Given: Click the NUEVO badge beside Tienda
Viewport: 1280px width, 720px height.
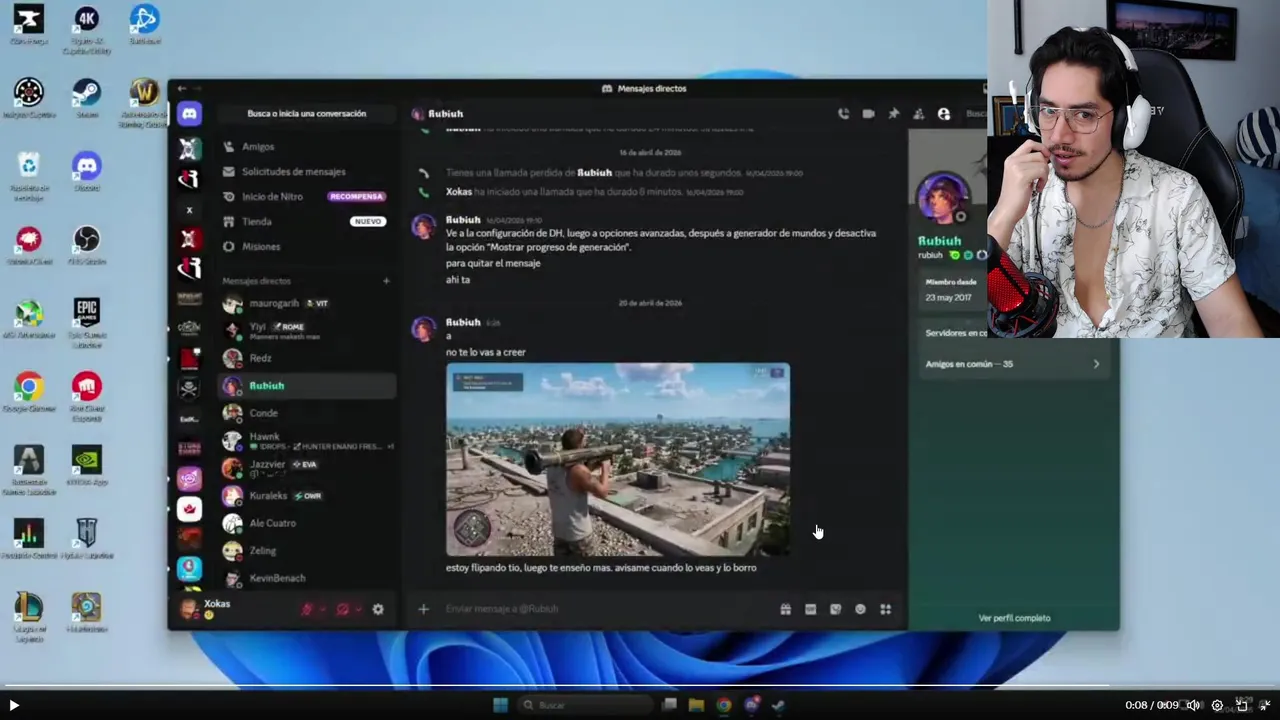Looking at the screenshot, I should 367,222.
